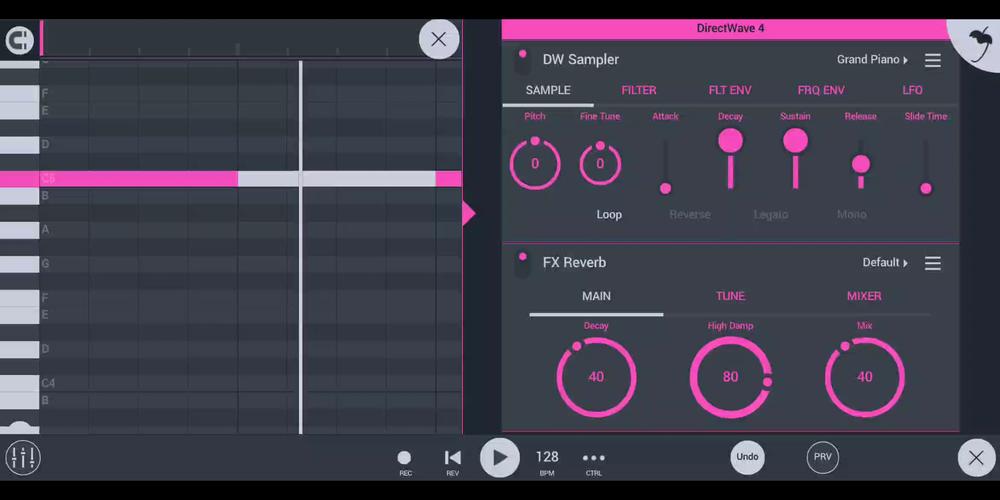Rewind with the REV button

click(x=452, y=462)
